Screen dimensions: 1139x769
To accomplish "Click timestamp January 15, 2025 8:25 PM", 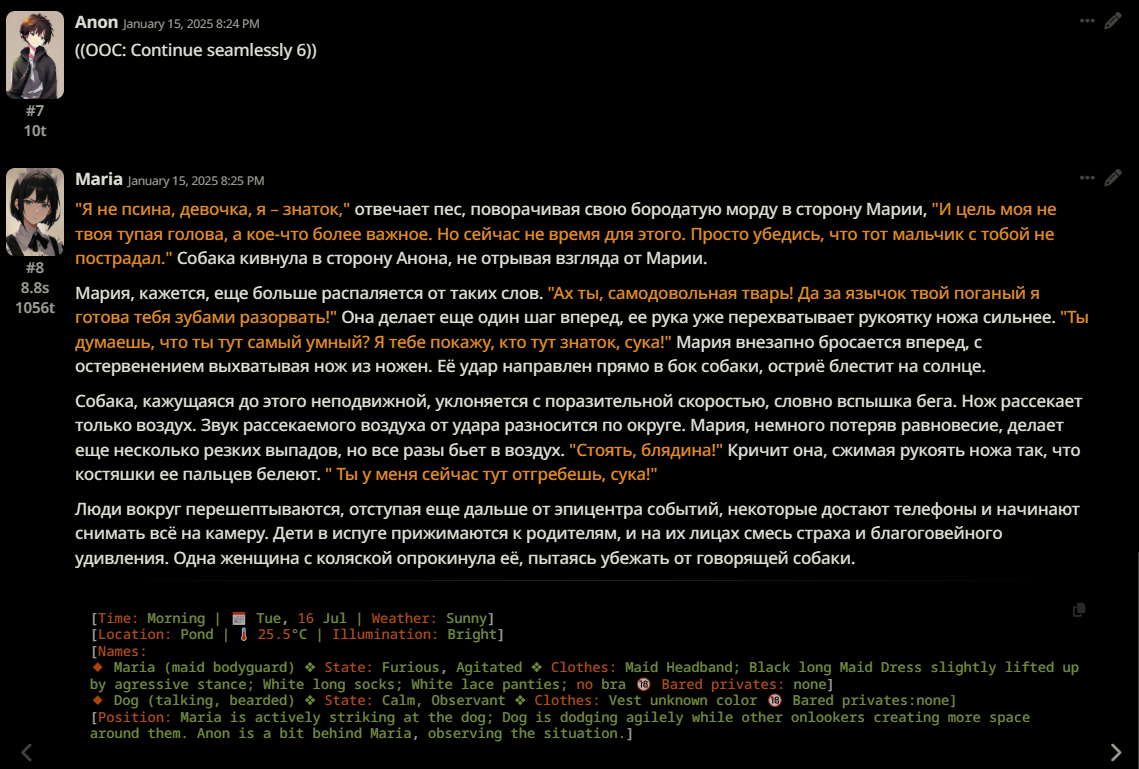I will (x=196, y=181).
